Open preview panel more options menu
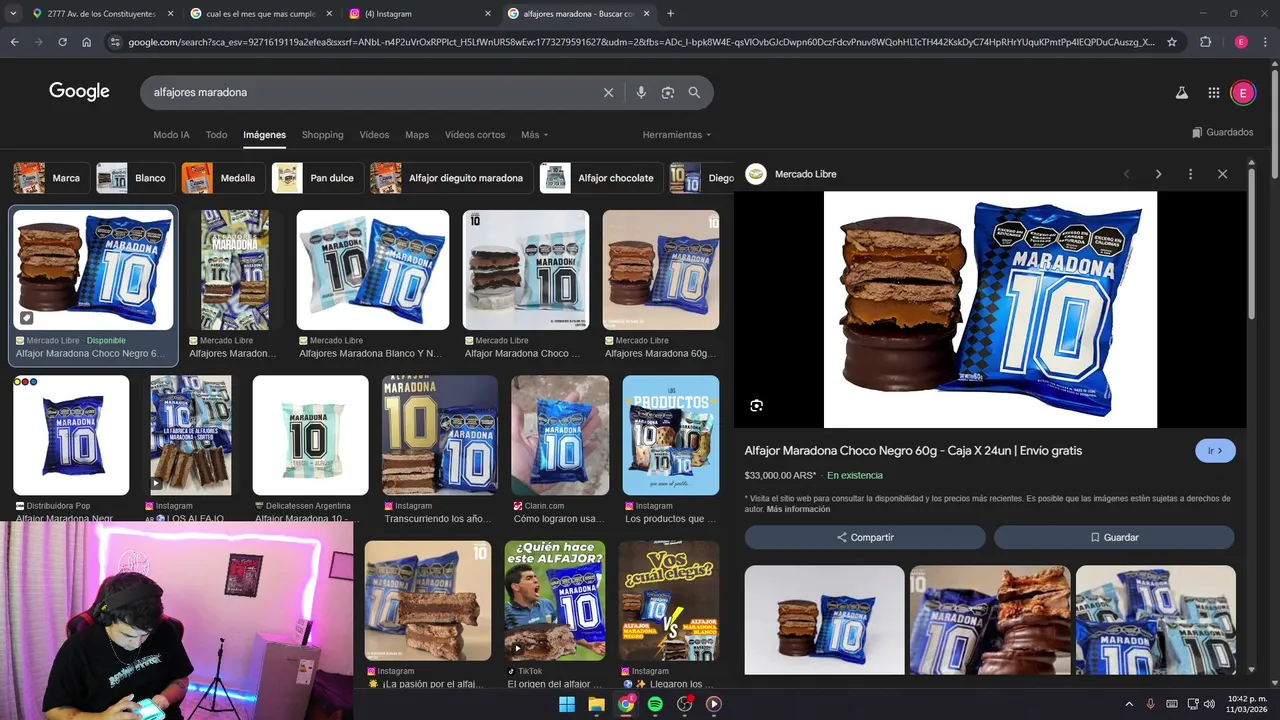The image size is (1280, 720). pyautogui.click(x=1190, y=174)
